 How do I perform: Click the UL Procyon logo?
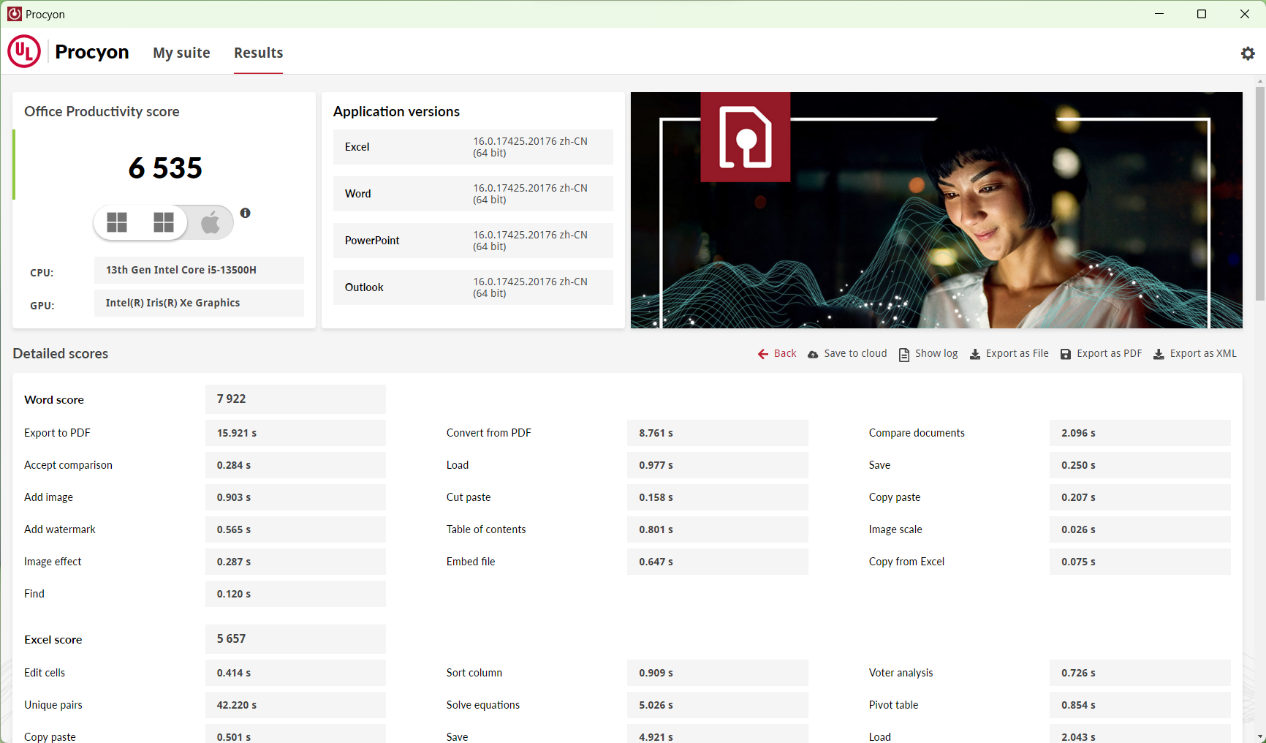pos(24,52)
